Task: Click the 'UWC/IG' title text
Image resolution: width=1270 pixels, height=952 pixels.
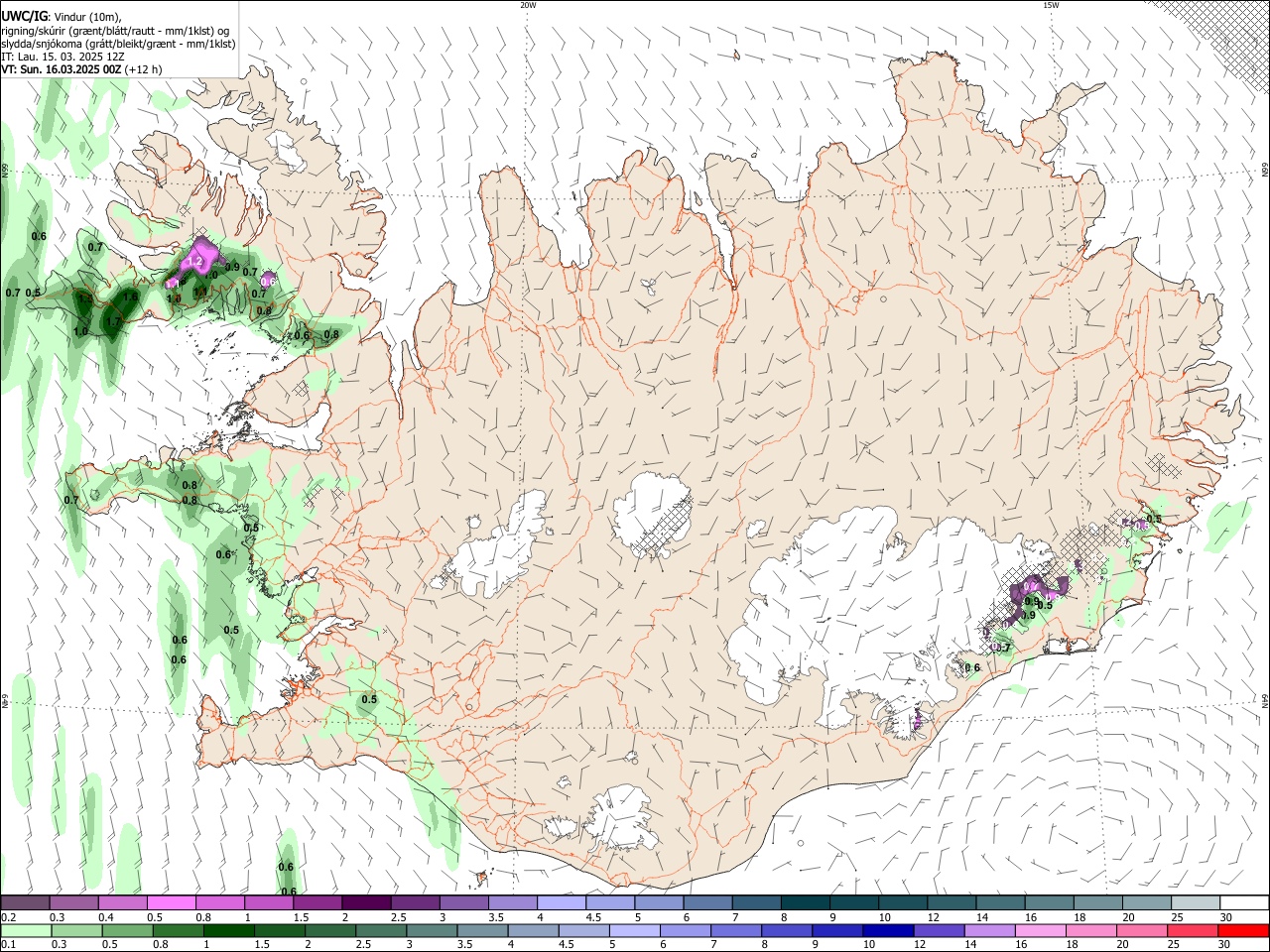Action: coord(25,17)
